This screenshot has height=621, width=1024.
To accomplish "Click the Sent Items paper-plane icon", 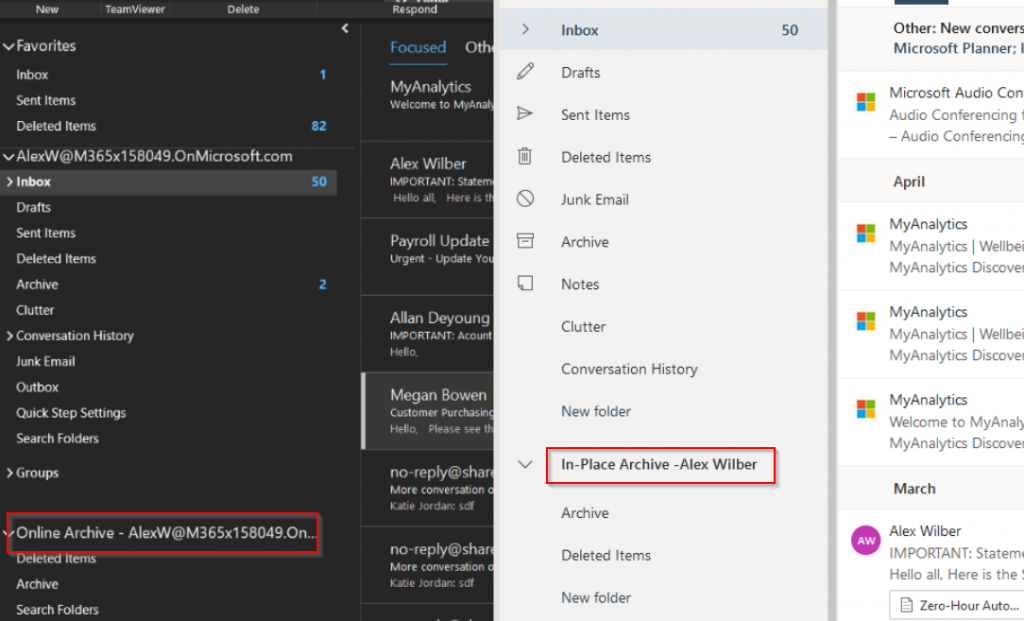I will [x=525, y=114].
